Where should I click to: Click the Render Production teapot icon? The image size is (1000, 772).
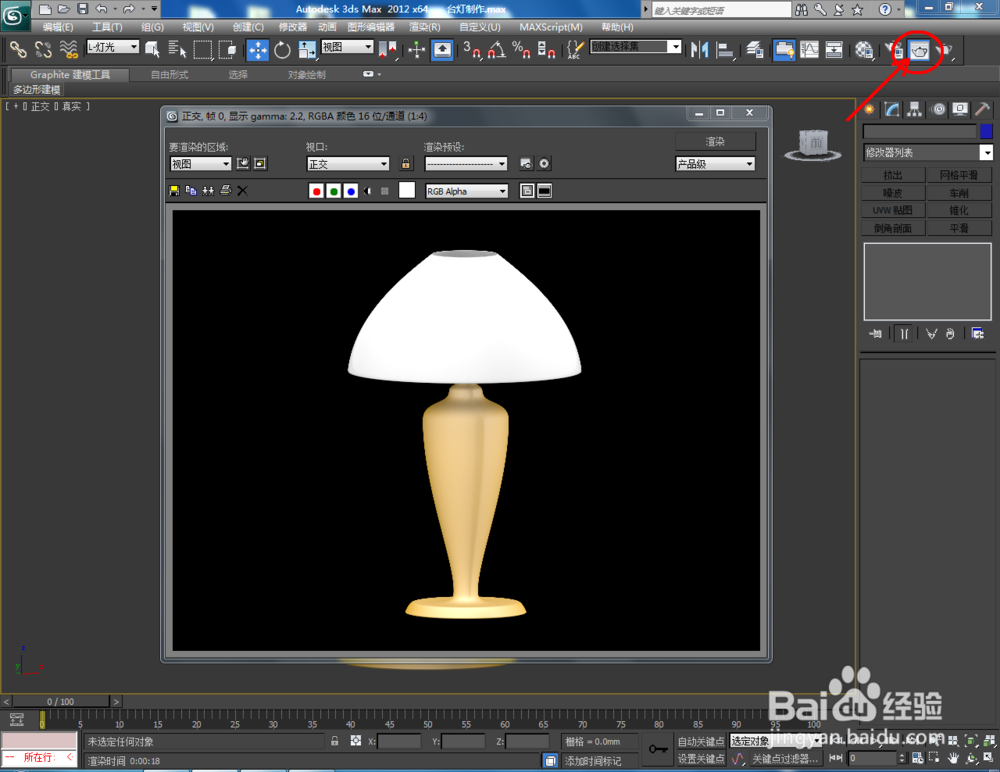[945, 49]
